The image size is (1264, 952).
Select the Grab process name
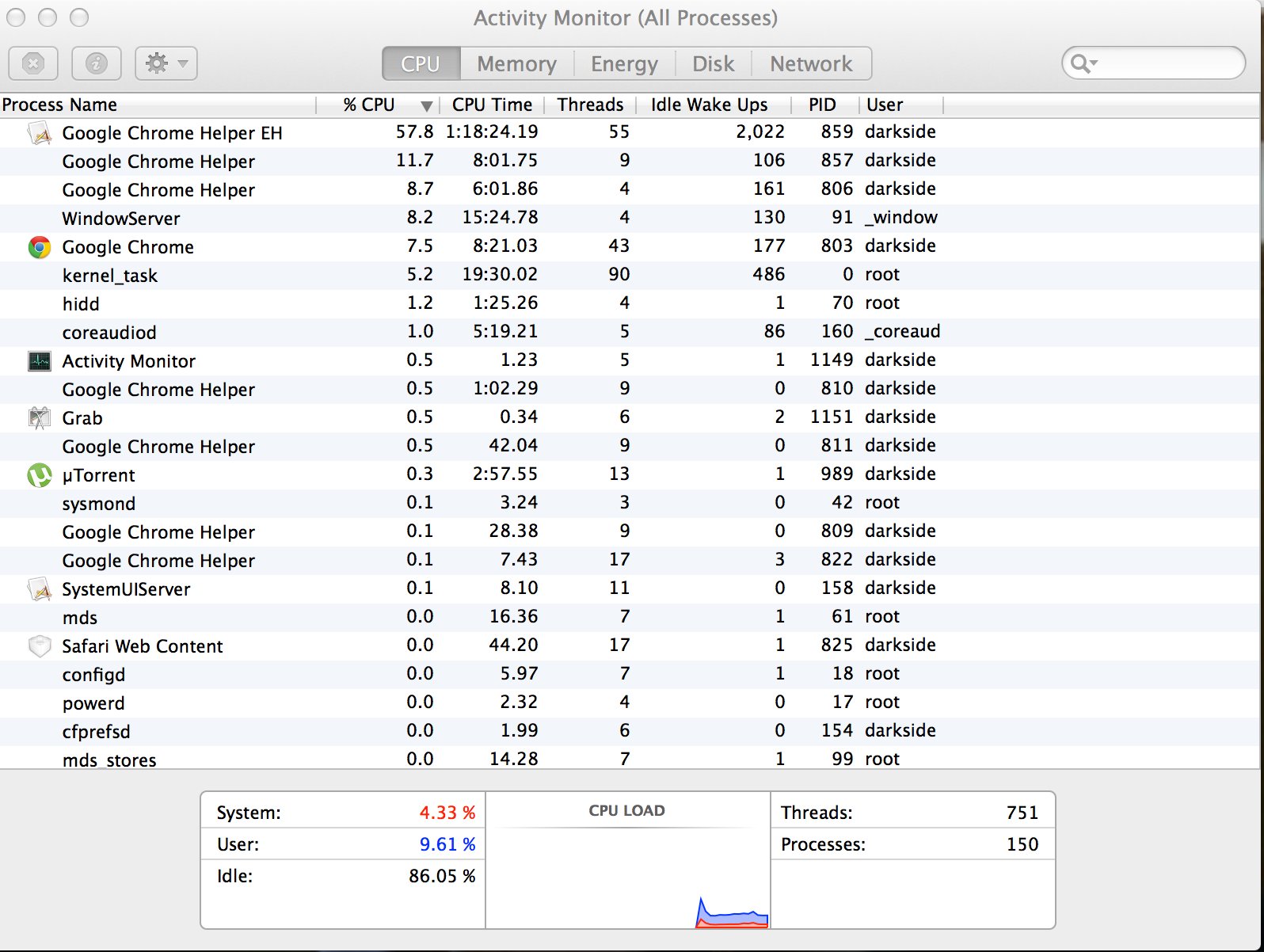pos(82,418)
